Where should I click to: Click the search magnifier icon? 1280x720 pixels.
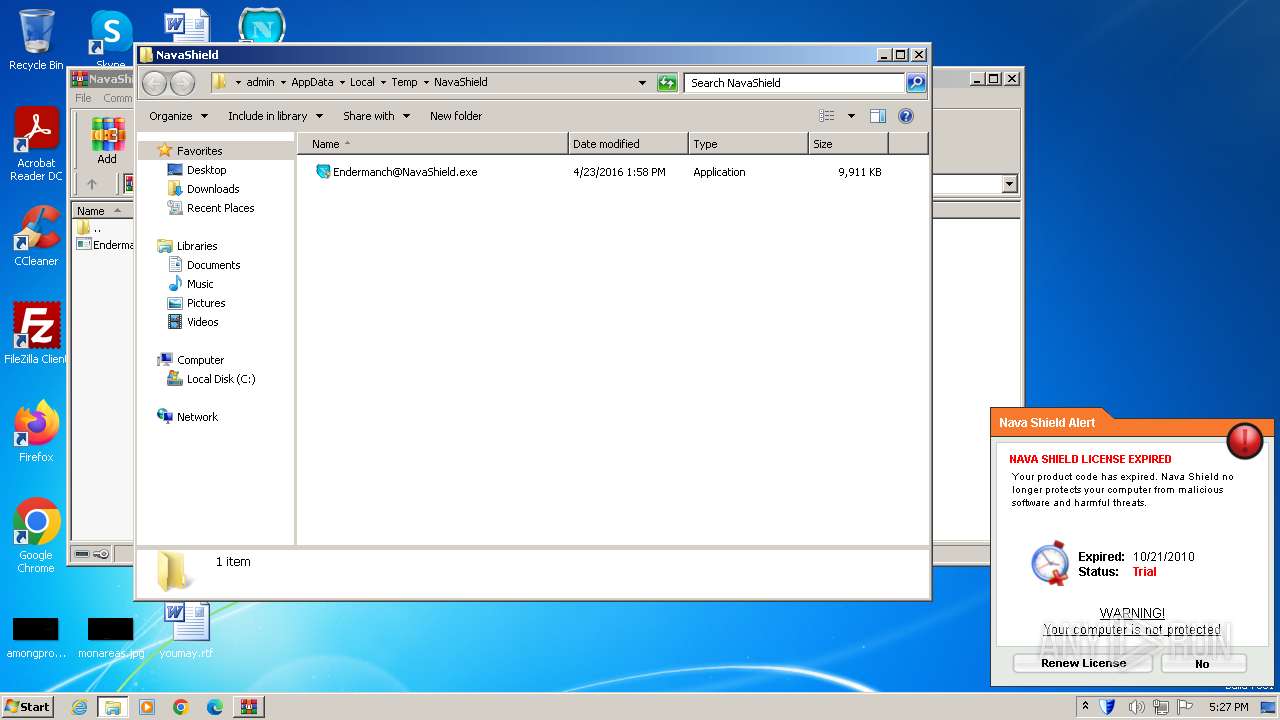tap(915, 83)
